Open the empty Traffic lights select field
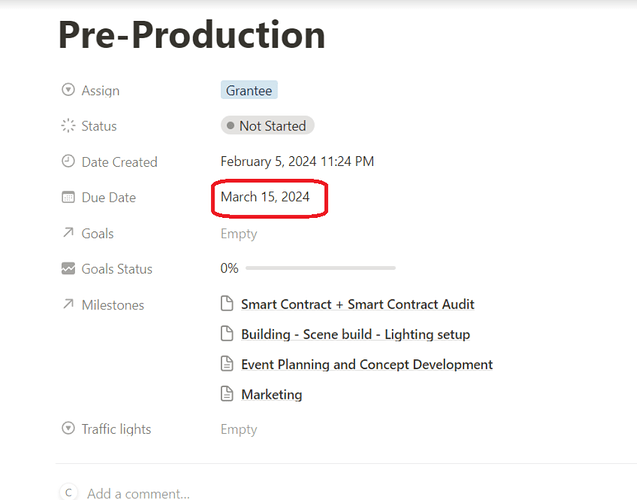The image size is (637, 500). 239,429
